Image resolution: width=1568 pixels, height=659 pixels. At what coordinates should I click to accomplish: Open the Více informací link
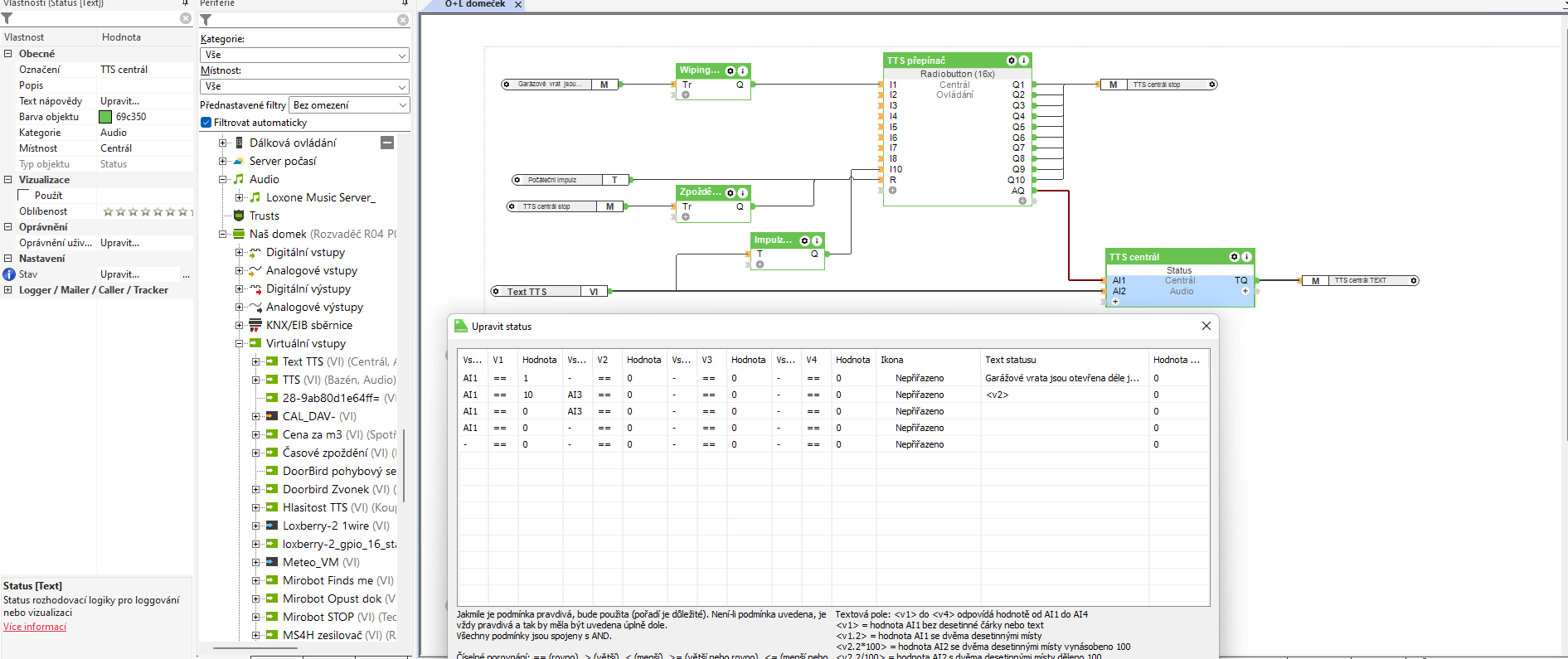35,627
